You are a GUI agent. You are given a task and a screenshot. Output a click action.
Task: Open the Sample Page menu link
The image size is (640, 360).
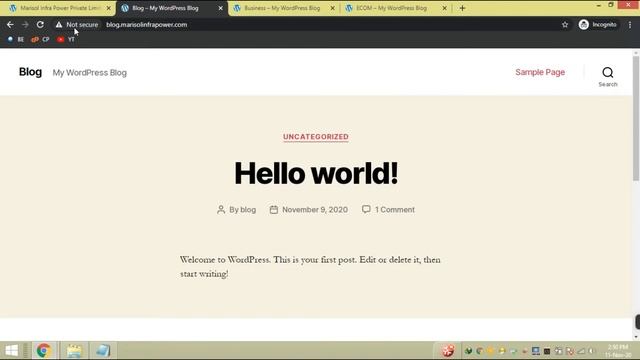[x=540, y=72]
